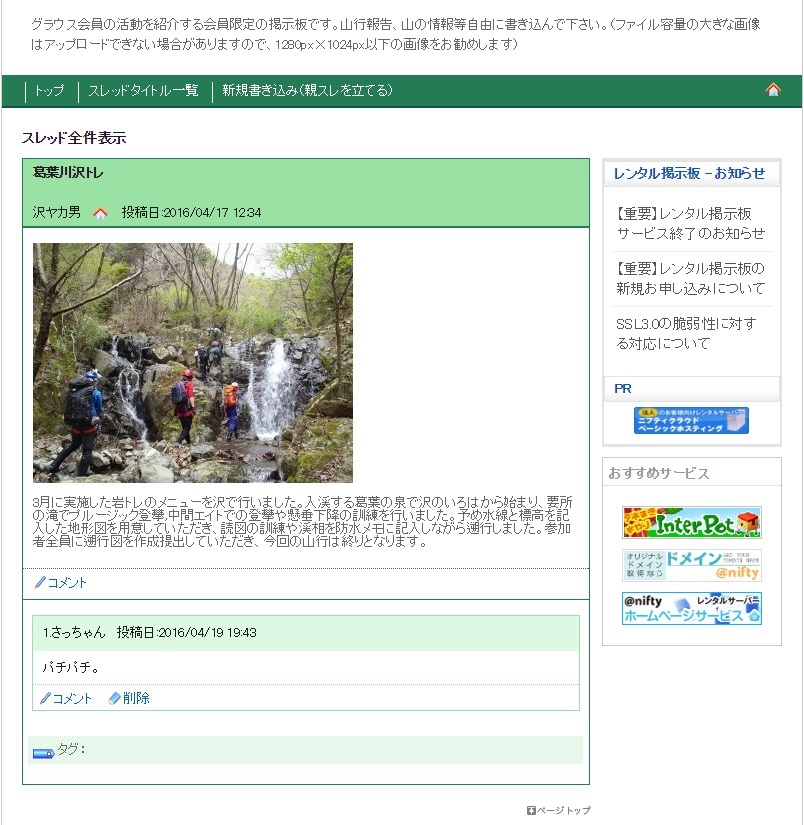
Task: Click the house icon beside 沢ヤカ男
Action: click(100, 213)
